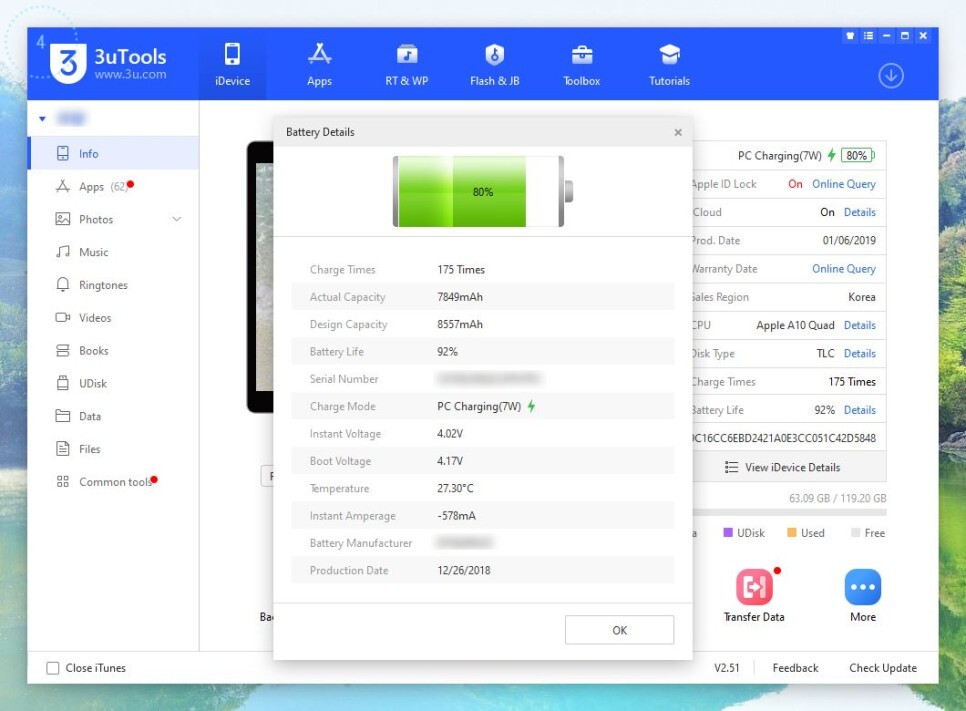Click the 80% battery graphic
Viewport: 966px width, 711px height.
pos(483,192)
